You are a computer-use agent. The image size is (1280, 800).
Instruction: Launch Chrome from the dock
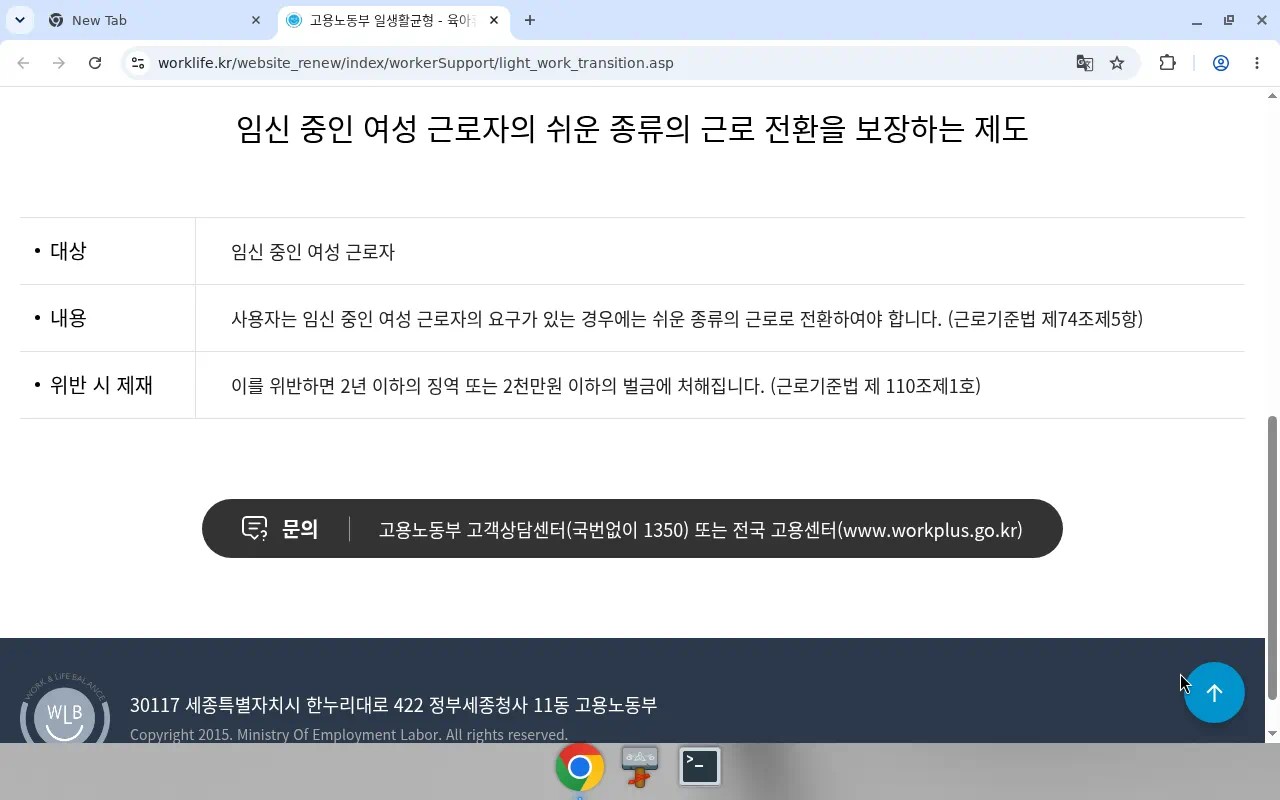580,767
